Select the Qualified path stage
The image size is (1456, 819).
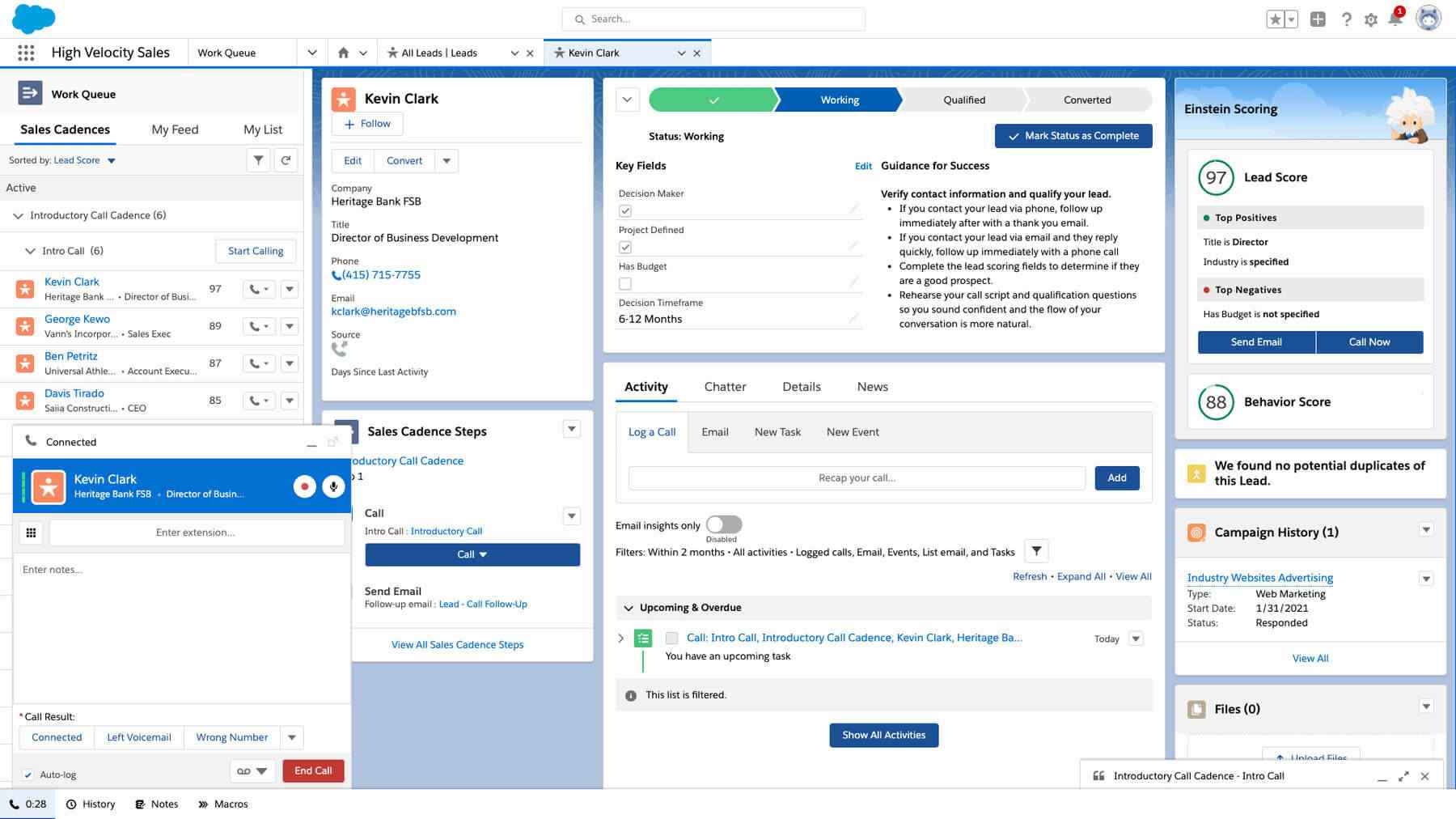click(x=964, y=100)
